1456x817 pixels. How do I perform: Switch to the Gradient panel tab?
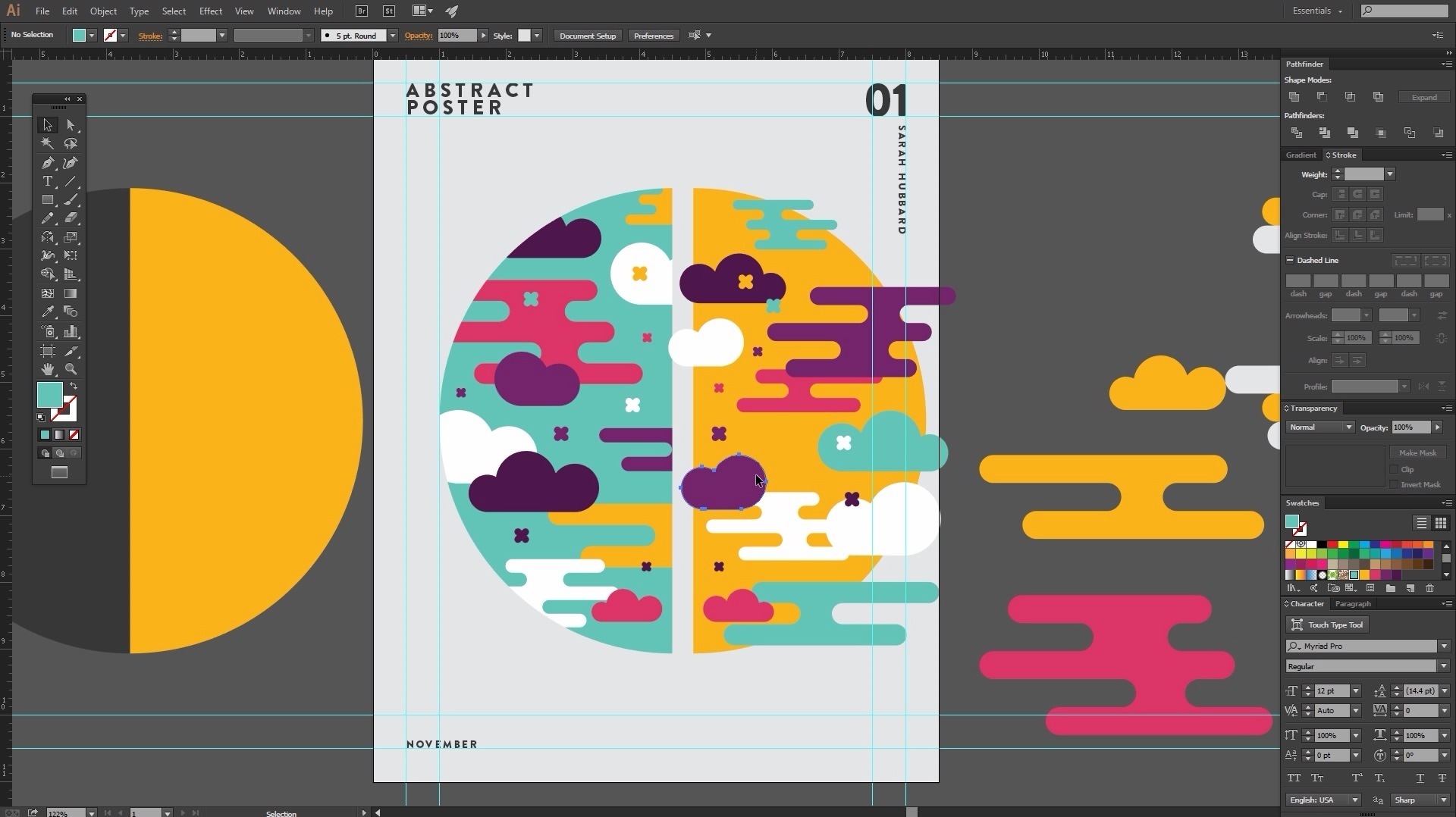[1301, 155]
